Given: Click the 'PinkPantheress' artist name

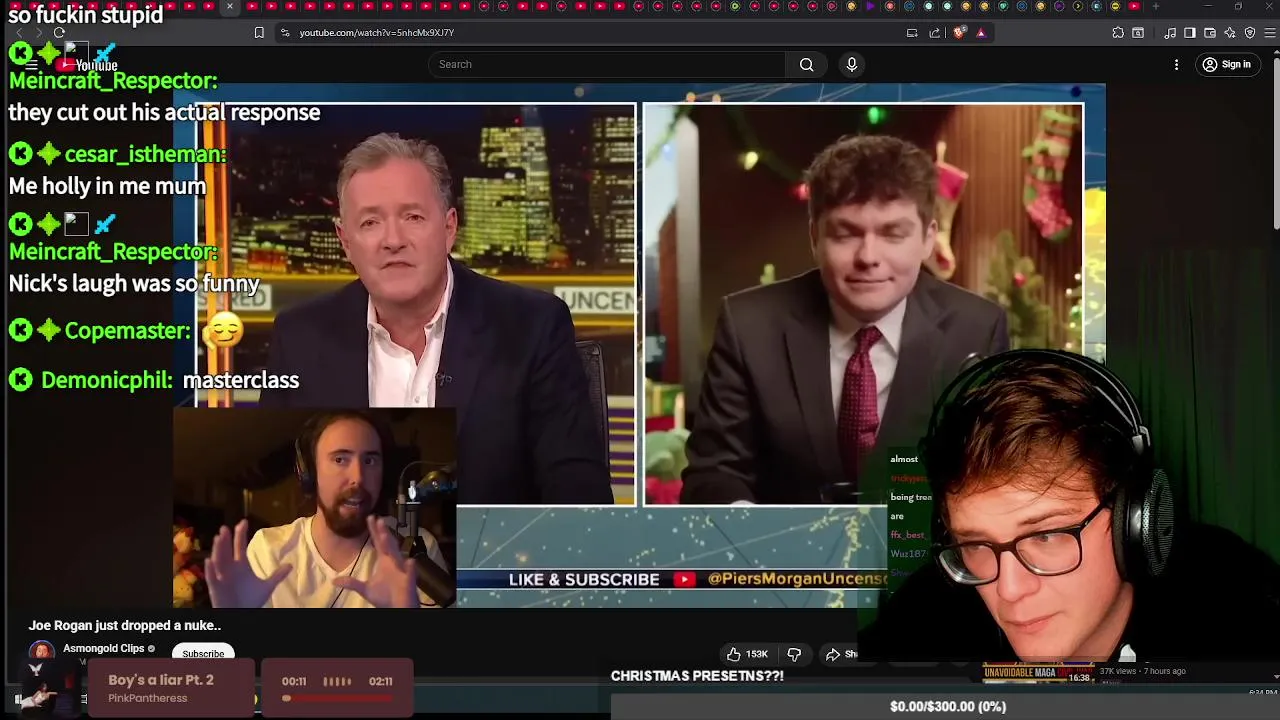Looking at the screenshot, I should pyautogui.click(x=148, y=698).
